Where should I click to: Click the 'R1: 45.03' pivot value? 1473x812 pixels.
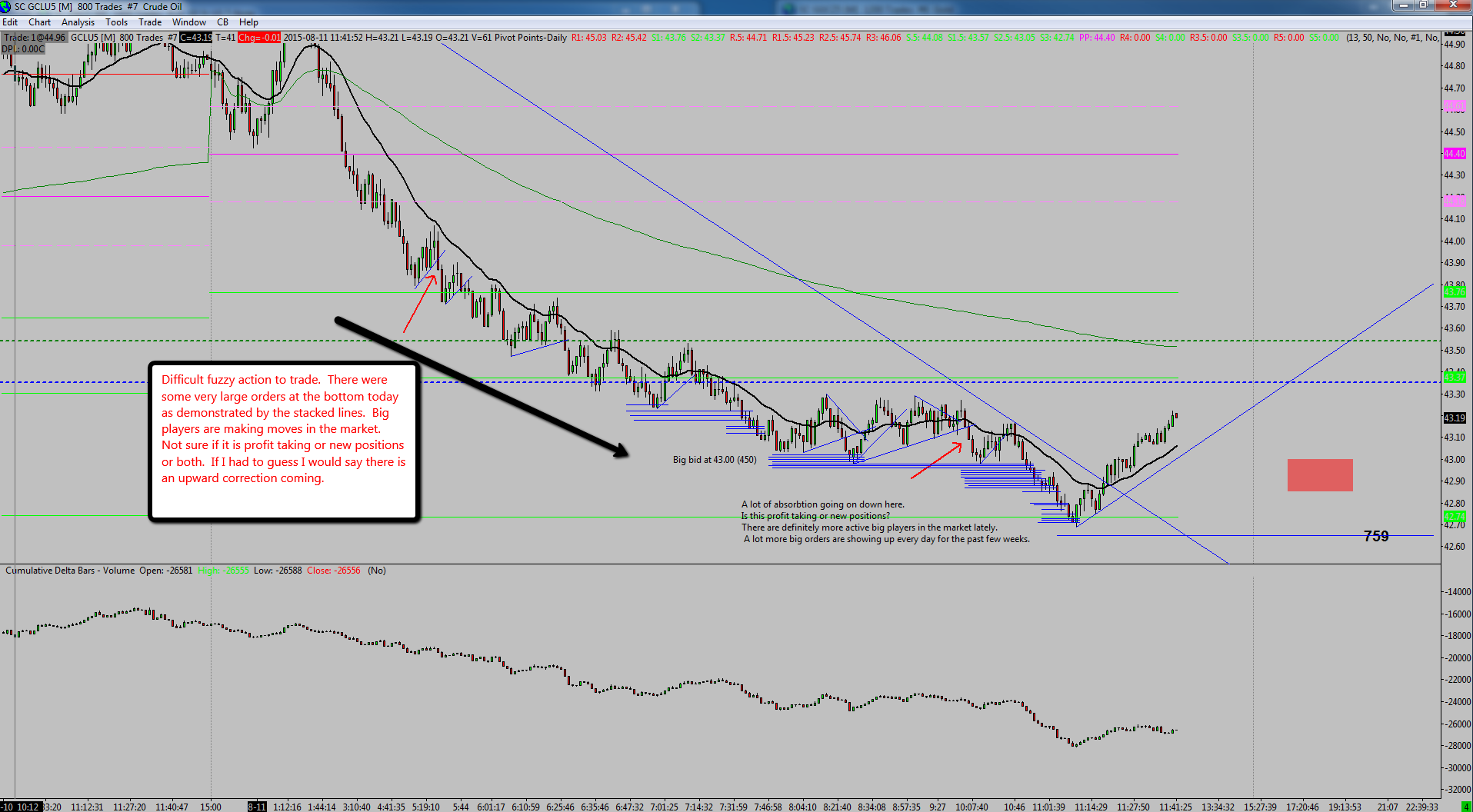(588, 38)
